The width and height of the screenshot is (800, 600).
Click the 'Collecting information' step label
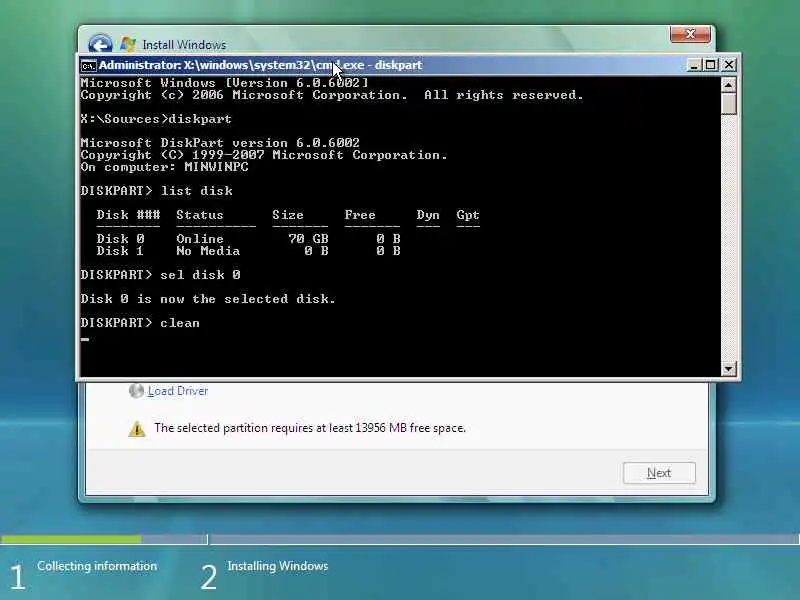tap(97, 566)
